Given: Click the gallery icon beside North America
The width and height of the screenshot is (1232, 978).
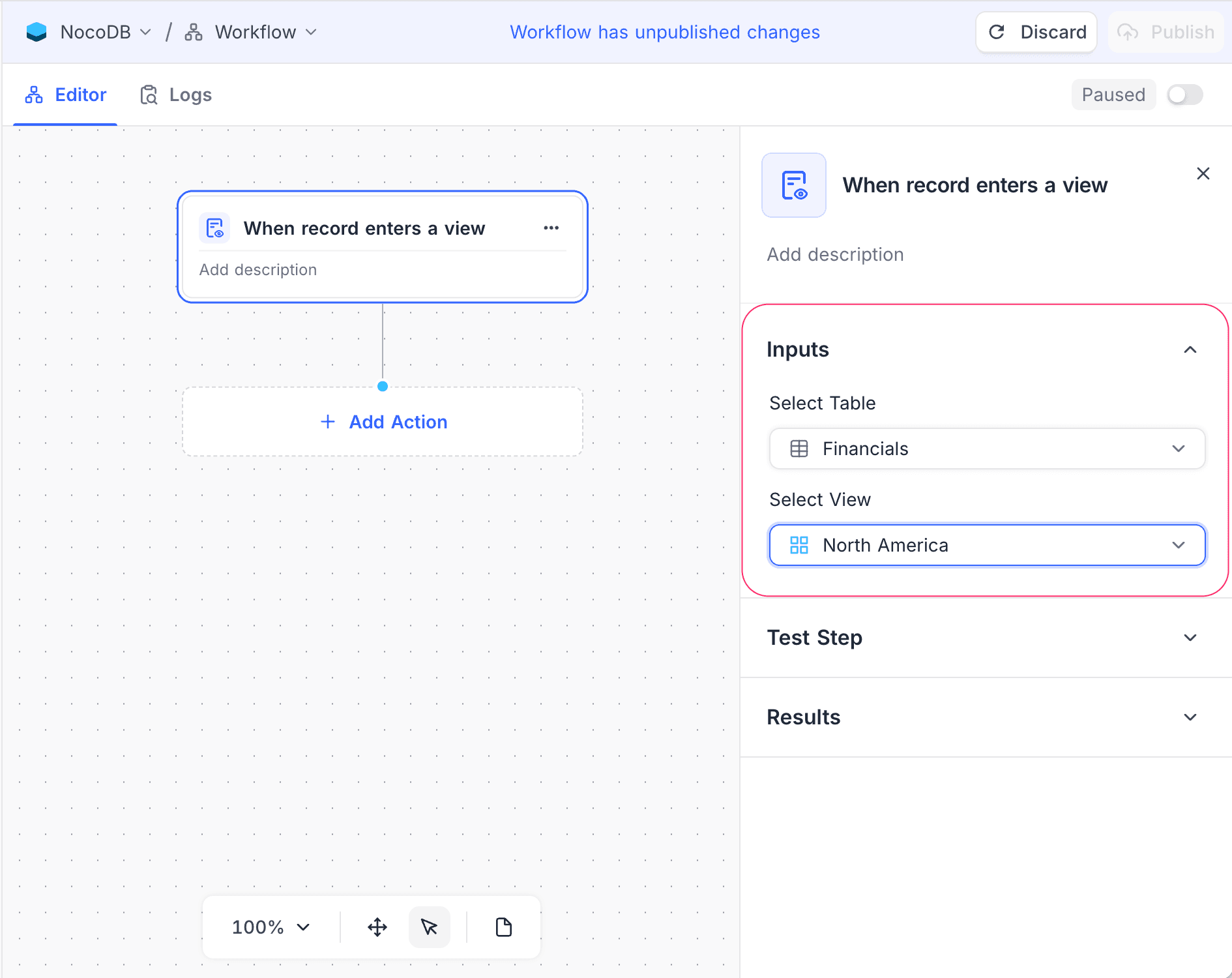Looking at the screenshot, I should coord(799,545).
